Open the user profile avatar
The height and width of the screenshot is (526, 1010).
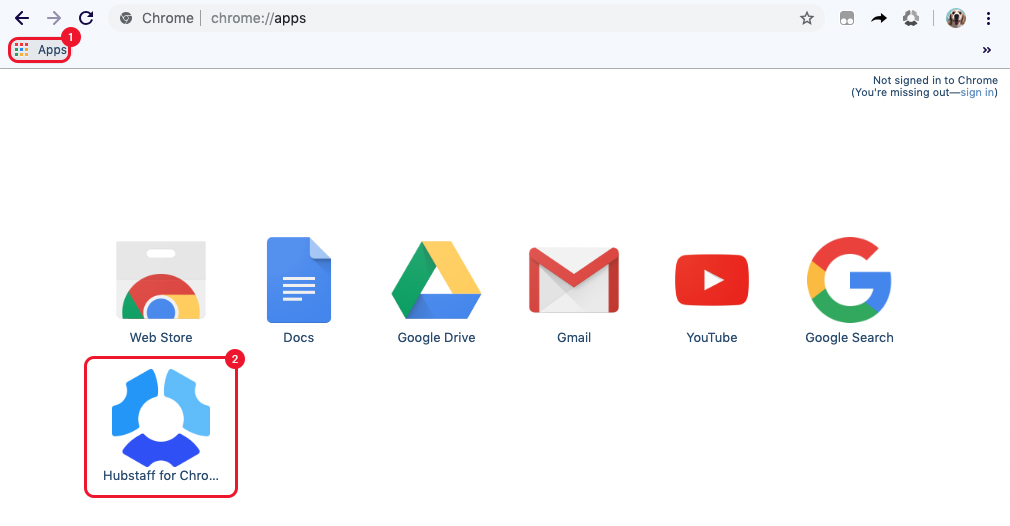click(956, 18)
